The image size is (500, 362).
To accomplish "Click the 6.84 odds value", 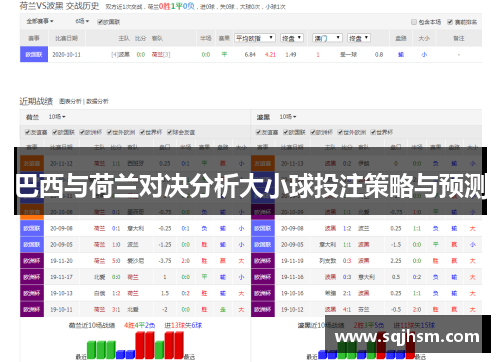I will (250, 55).
